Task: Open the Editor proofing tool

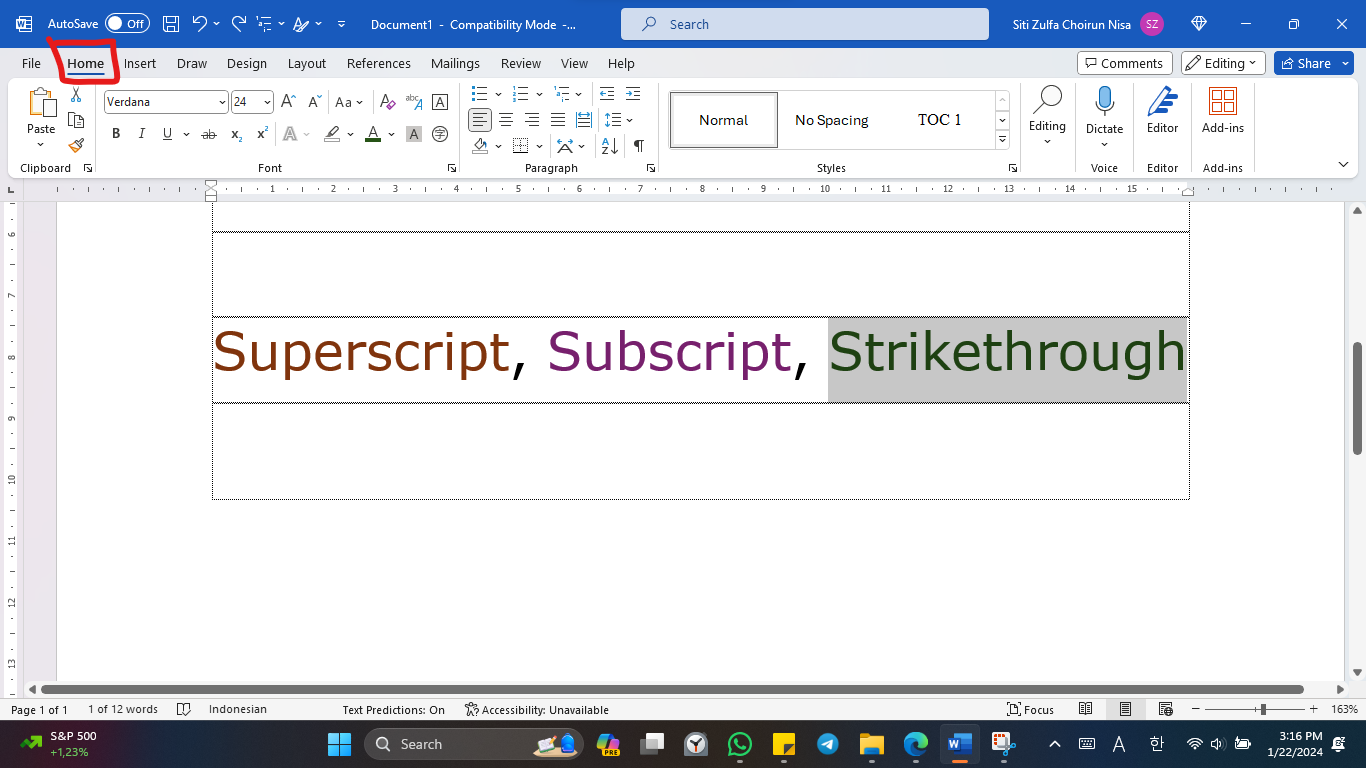Action: pyautogui.click(x=1162, y=111)
